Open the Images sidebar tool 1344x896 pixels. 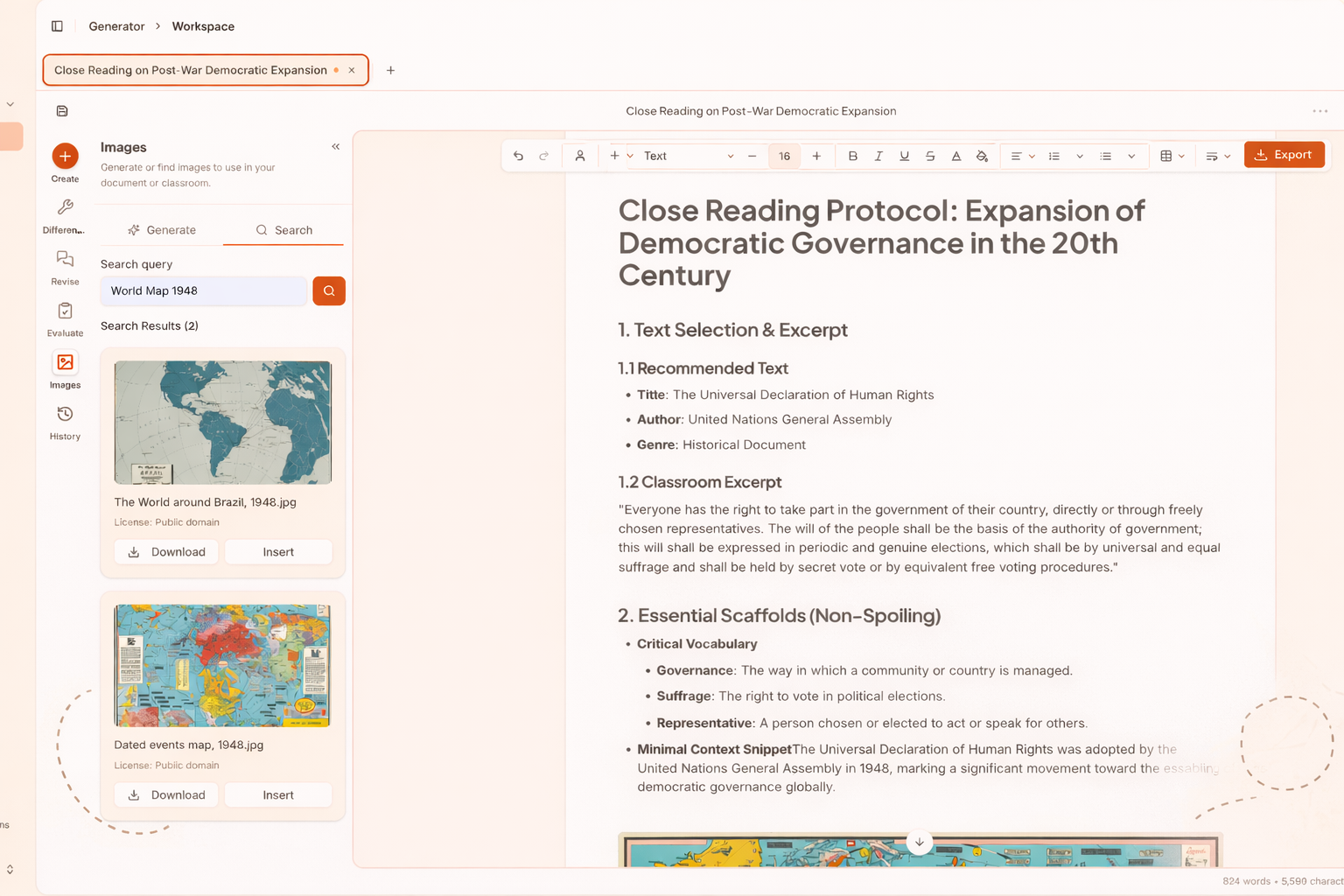click(x=65, y=371)
